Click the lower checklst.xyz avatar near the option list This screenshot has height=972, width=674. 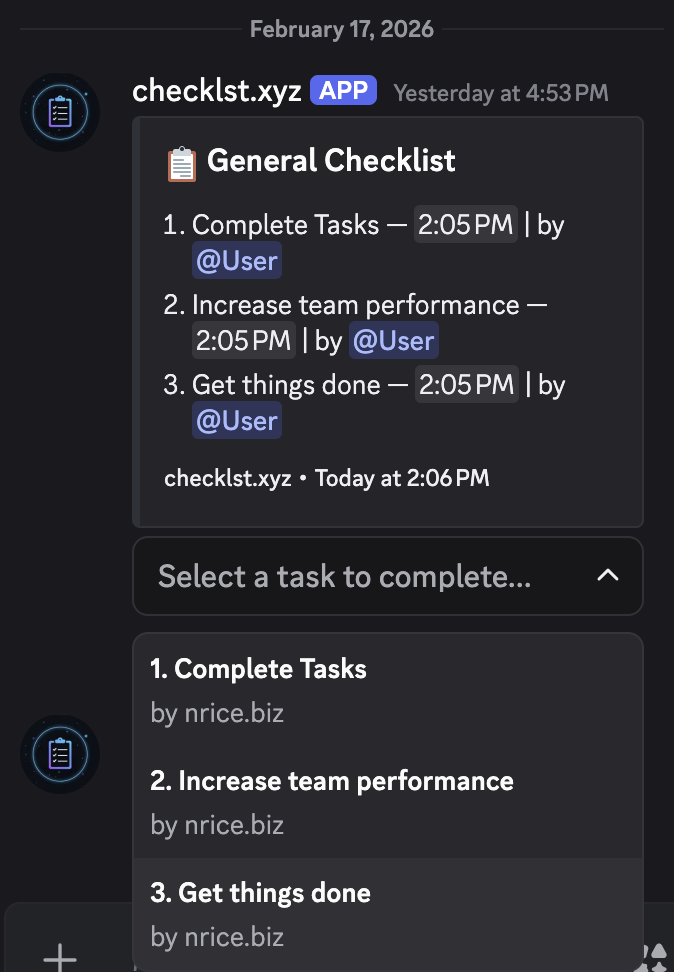tap(60, 754)
